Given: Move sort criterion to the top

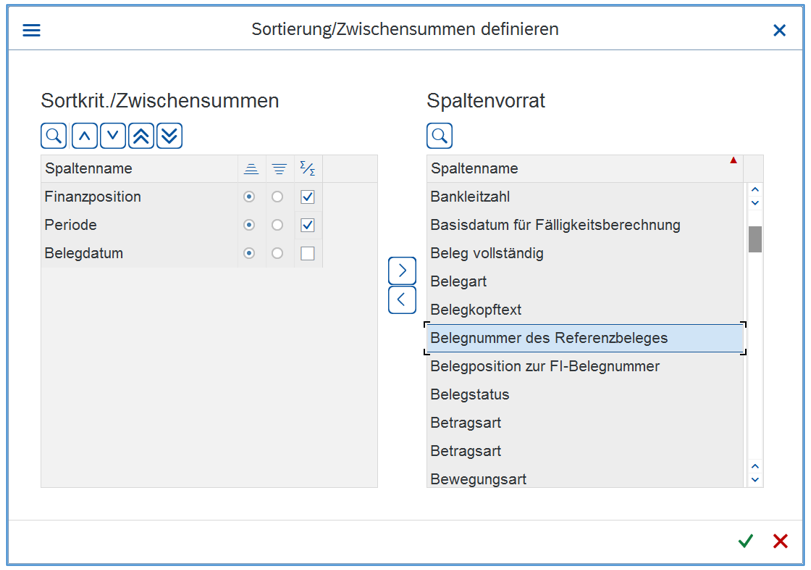Looking at the screenshot, I should point(141,135).
